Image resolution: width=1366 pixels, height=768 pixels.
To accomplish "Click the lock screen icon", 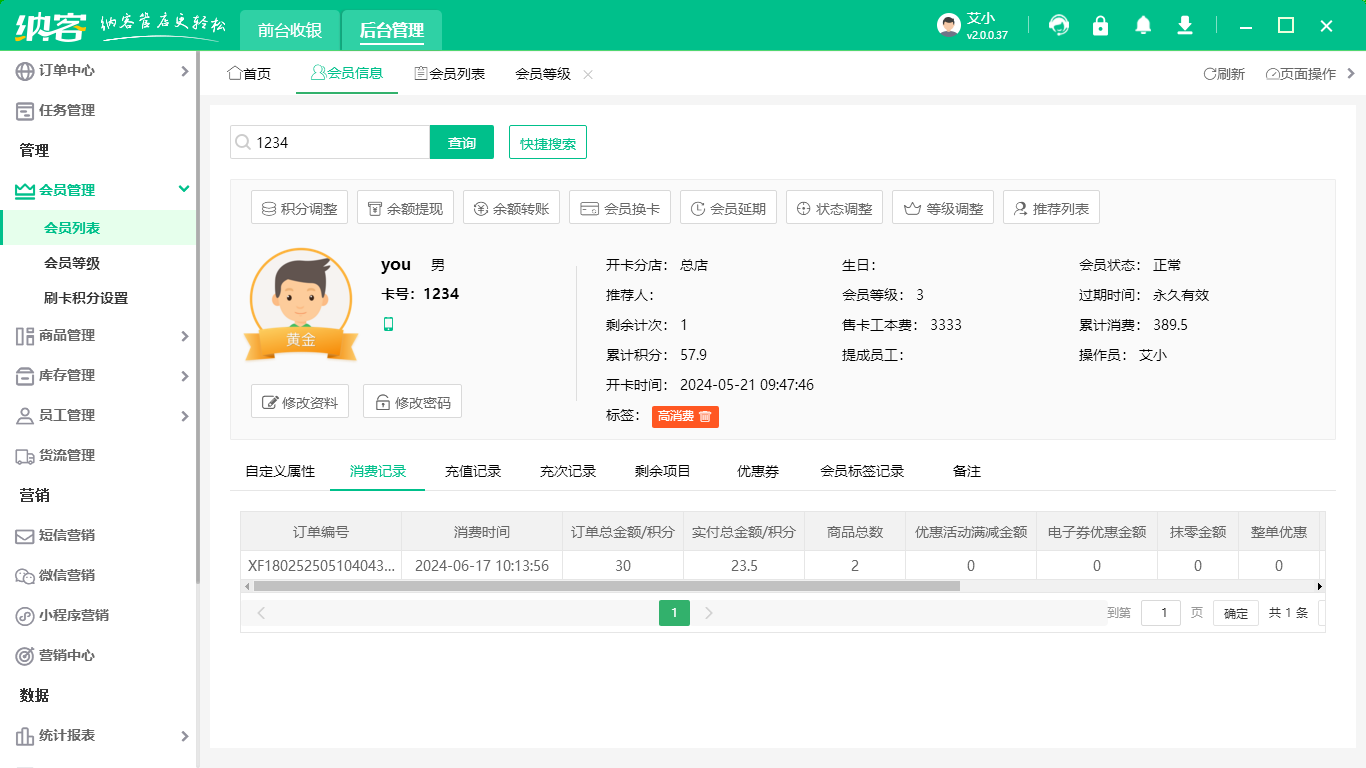I will pyautogui.click(x=1101, y=25).
